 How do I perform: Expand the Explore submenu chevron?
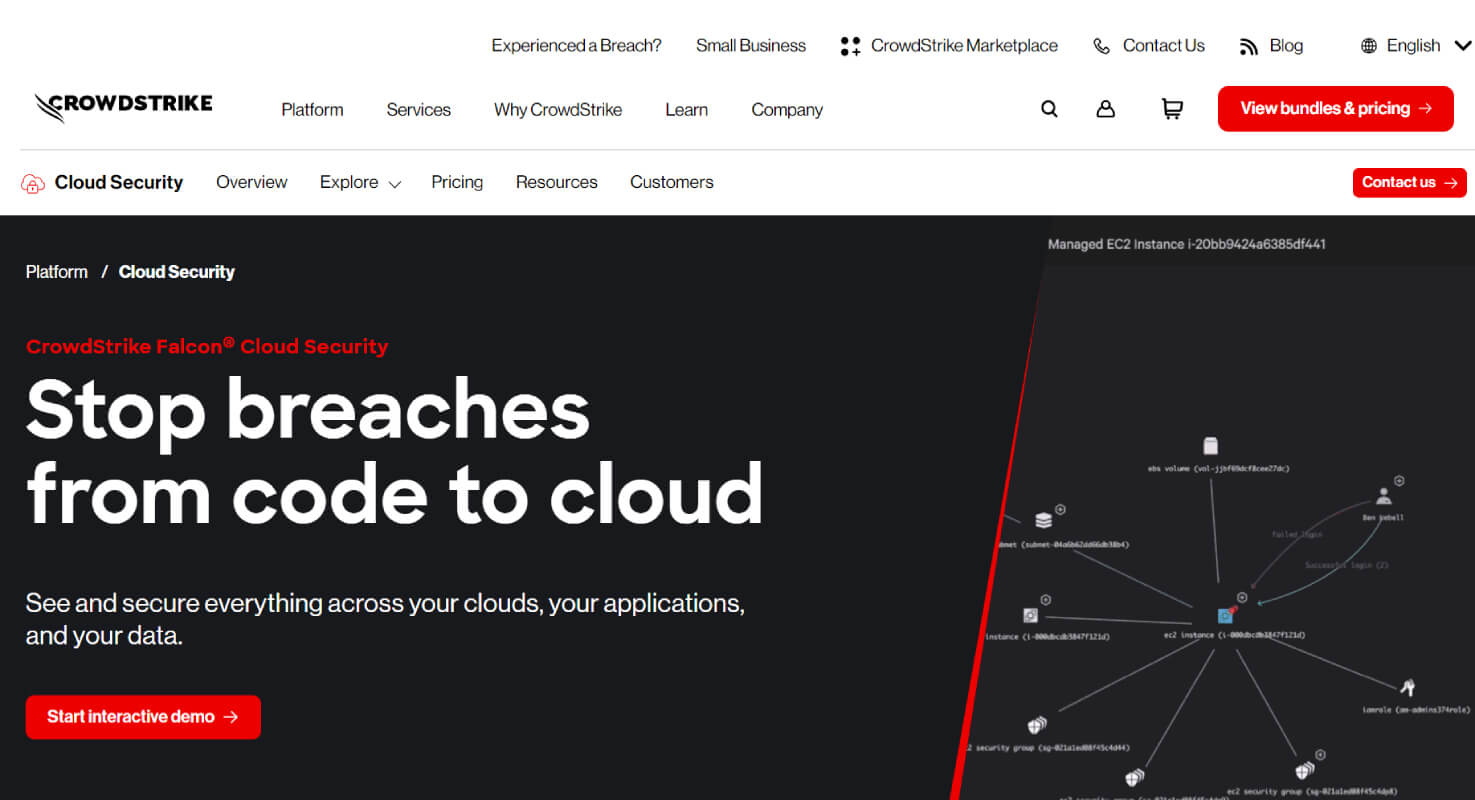[395, 184]
